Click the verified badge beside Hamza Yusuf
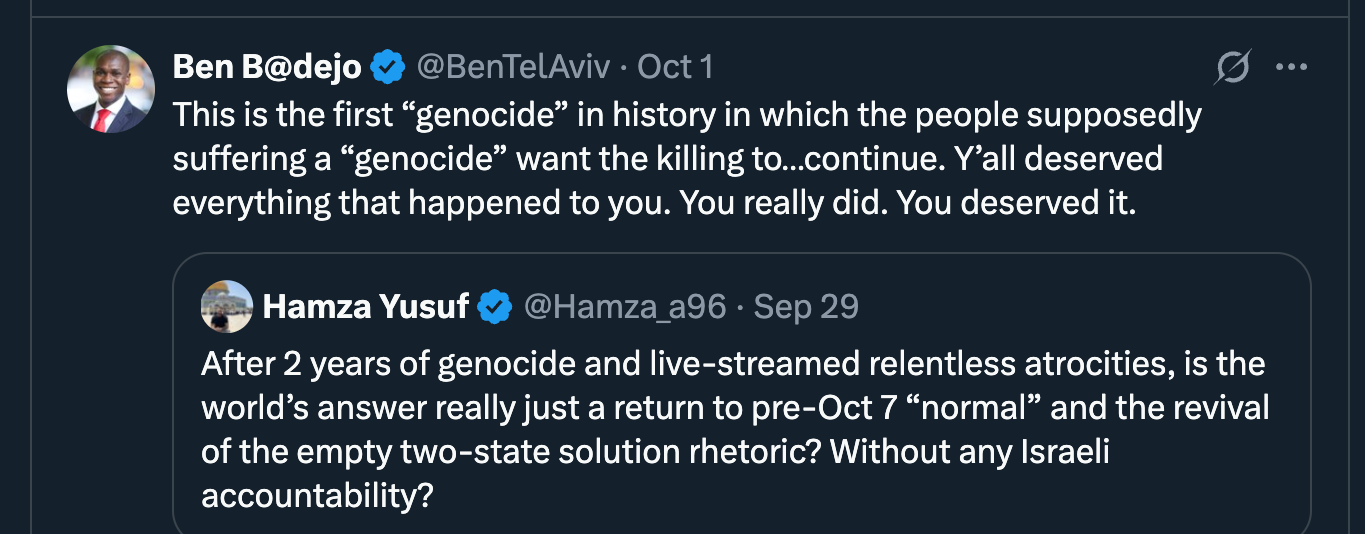Viewport: 1365px width, 534px height. pyautogui.click(x=495, y=307)
